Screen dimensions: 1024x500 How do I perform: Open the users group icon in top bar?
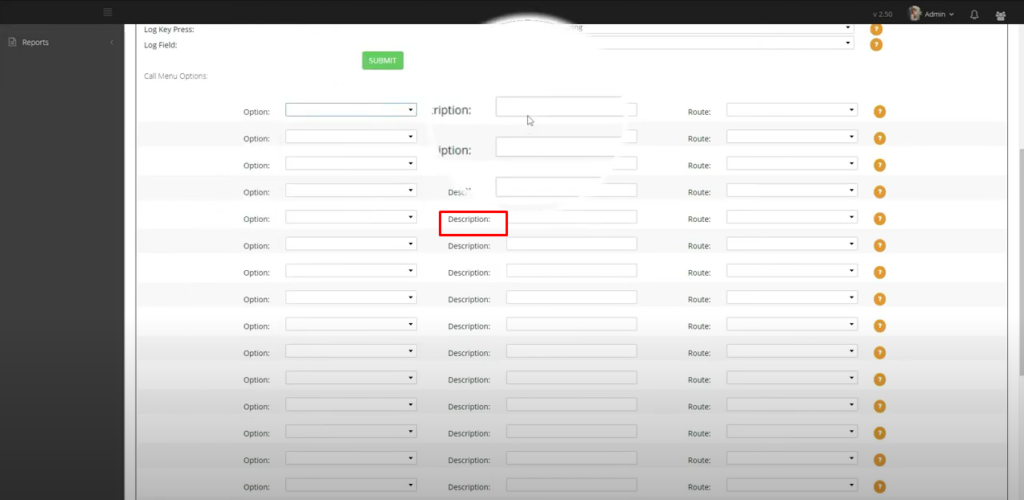[x=1000, y=15]
